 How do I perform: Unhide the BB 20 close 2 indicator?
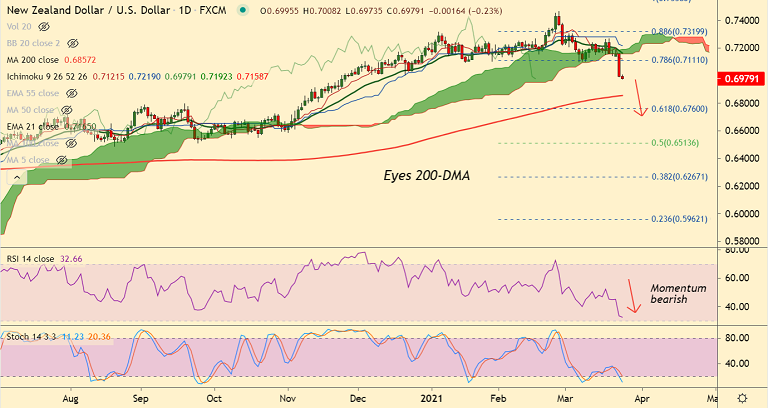coord(72,43)
